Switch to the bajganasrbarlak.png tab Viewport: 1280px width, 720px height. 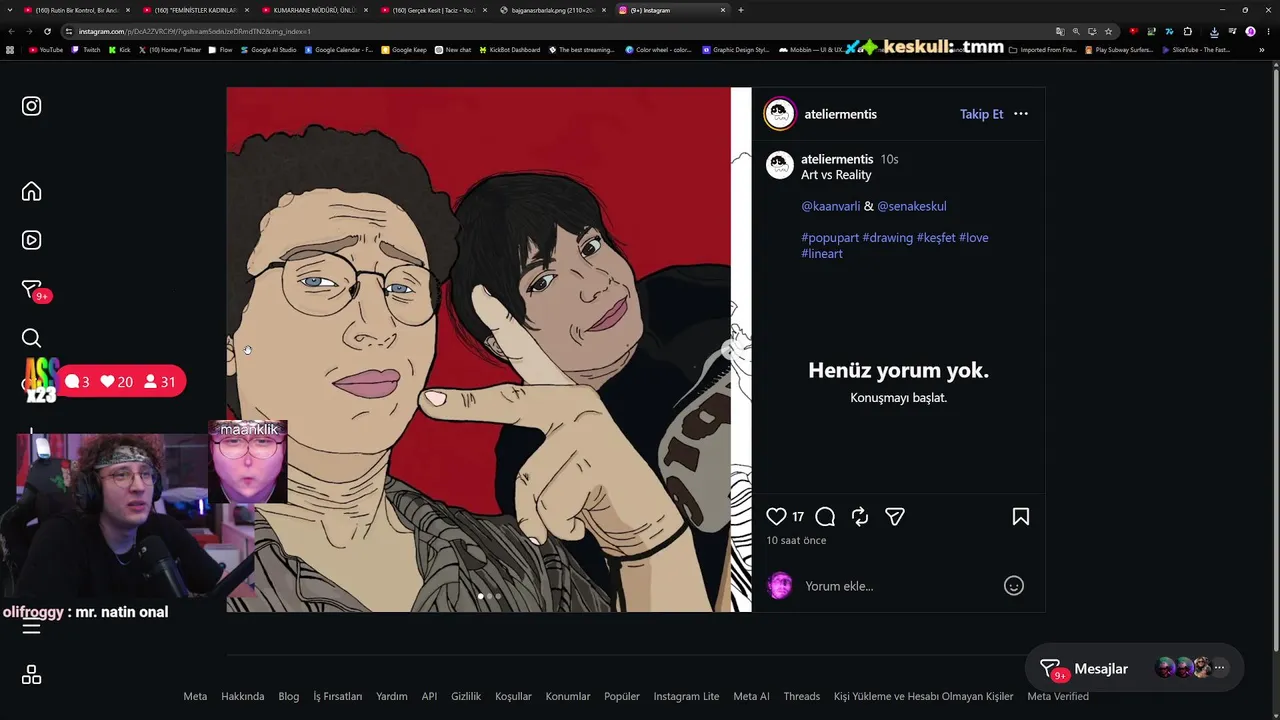[x=552, y=10]
